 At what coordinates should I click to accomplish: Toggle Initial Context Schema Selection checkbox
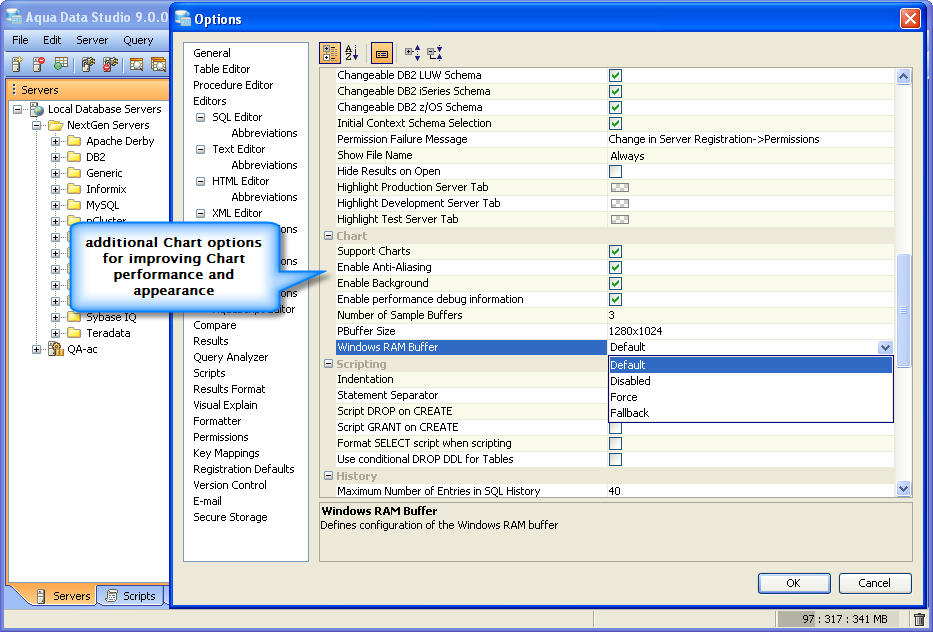pyautogui.click(x=615, y=124)
